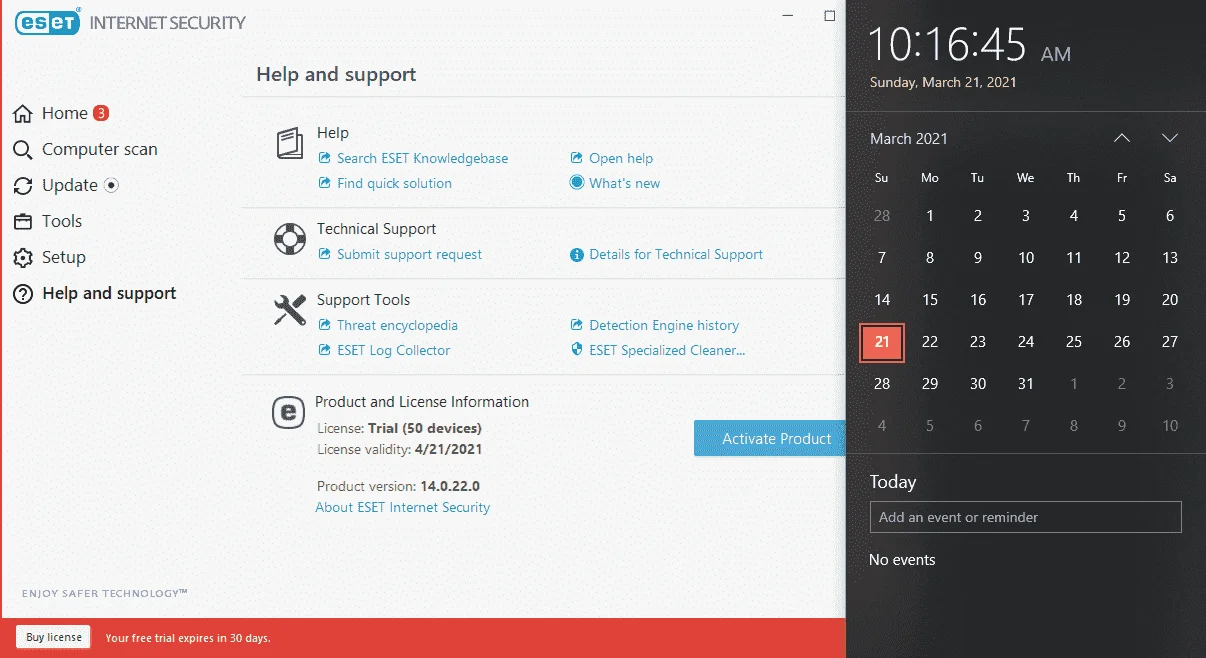Click the 10:16:45 clock time
The height and width of the screenshot is (658, 1206).
click(x=947, y=45)
